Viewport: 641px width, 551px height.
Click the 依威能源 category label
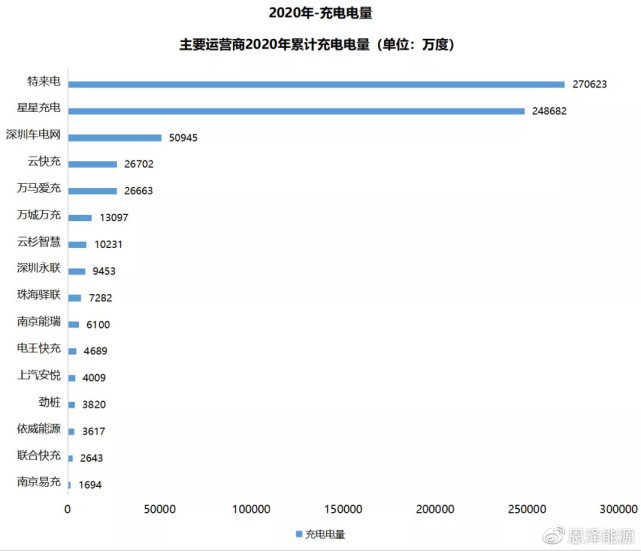point(38,428)
